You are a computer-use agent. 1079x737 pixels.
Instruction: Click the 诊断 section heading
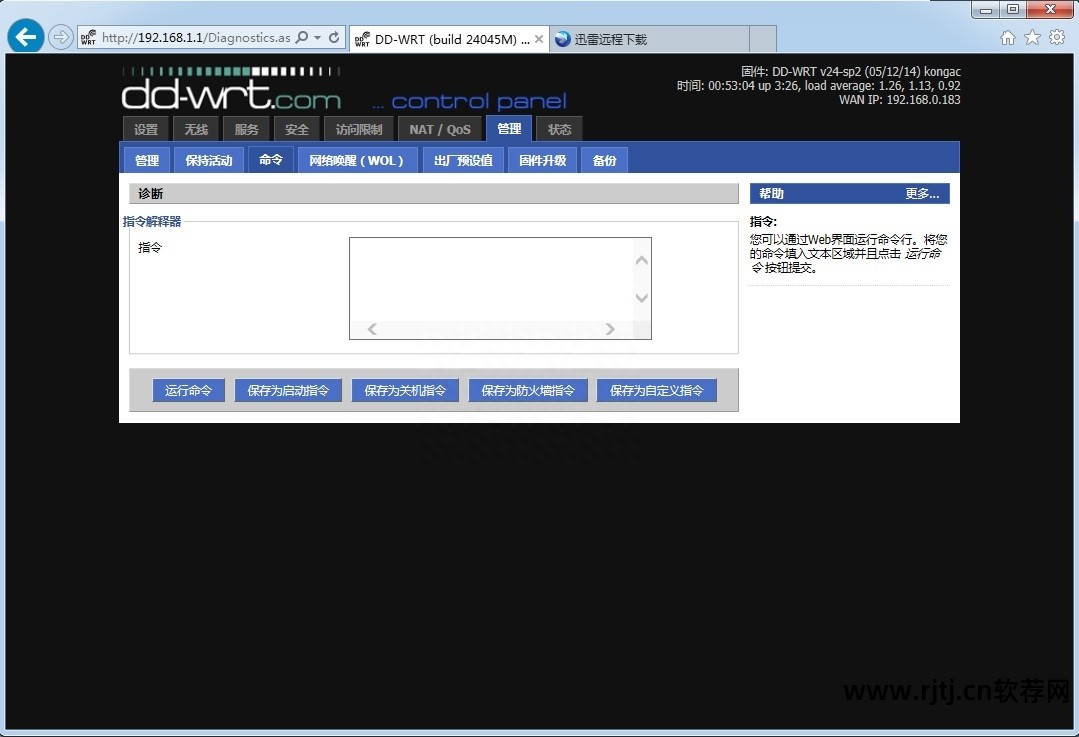click(150, 193)
